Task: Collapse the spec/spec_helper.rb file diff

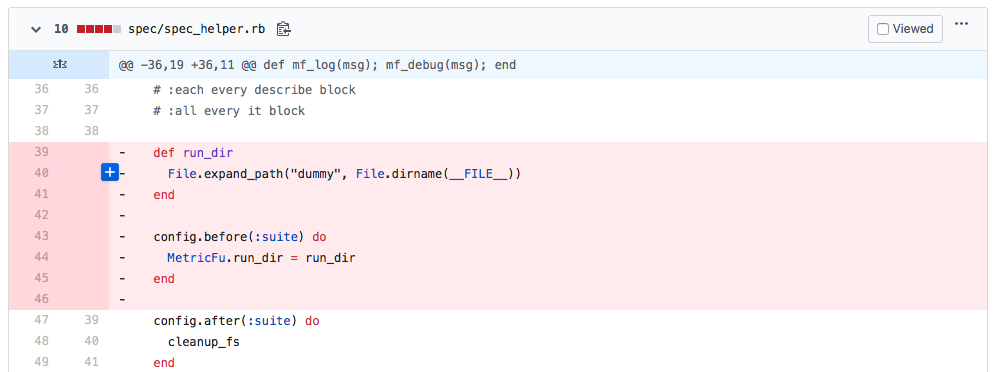Action: [x=36, y=29]
